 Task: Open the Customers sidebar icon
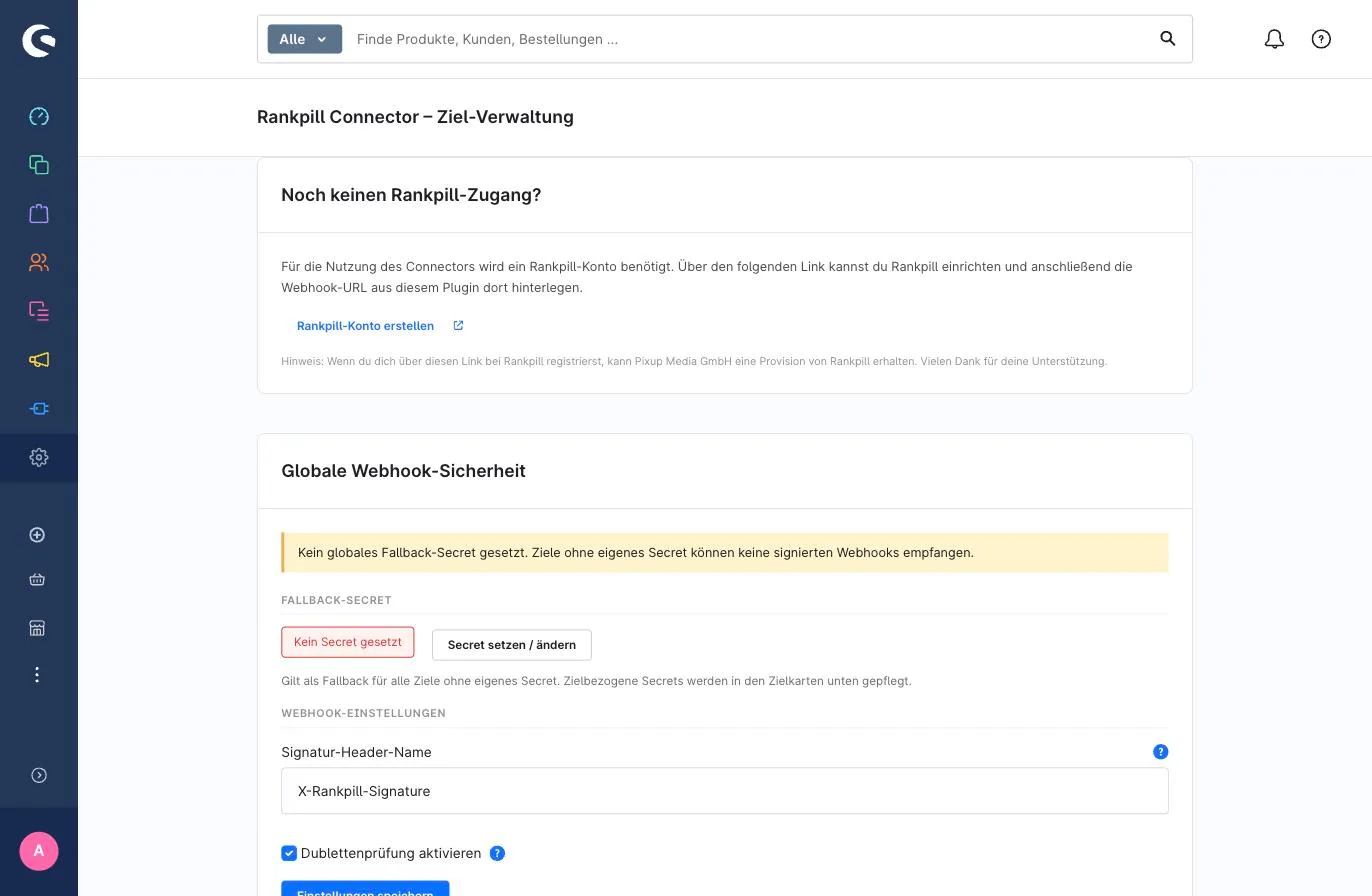(x=39, y=262)
